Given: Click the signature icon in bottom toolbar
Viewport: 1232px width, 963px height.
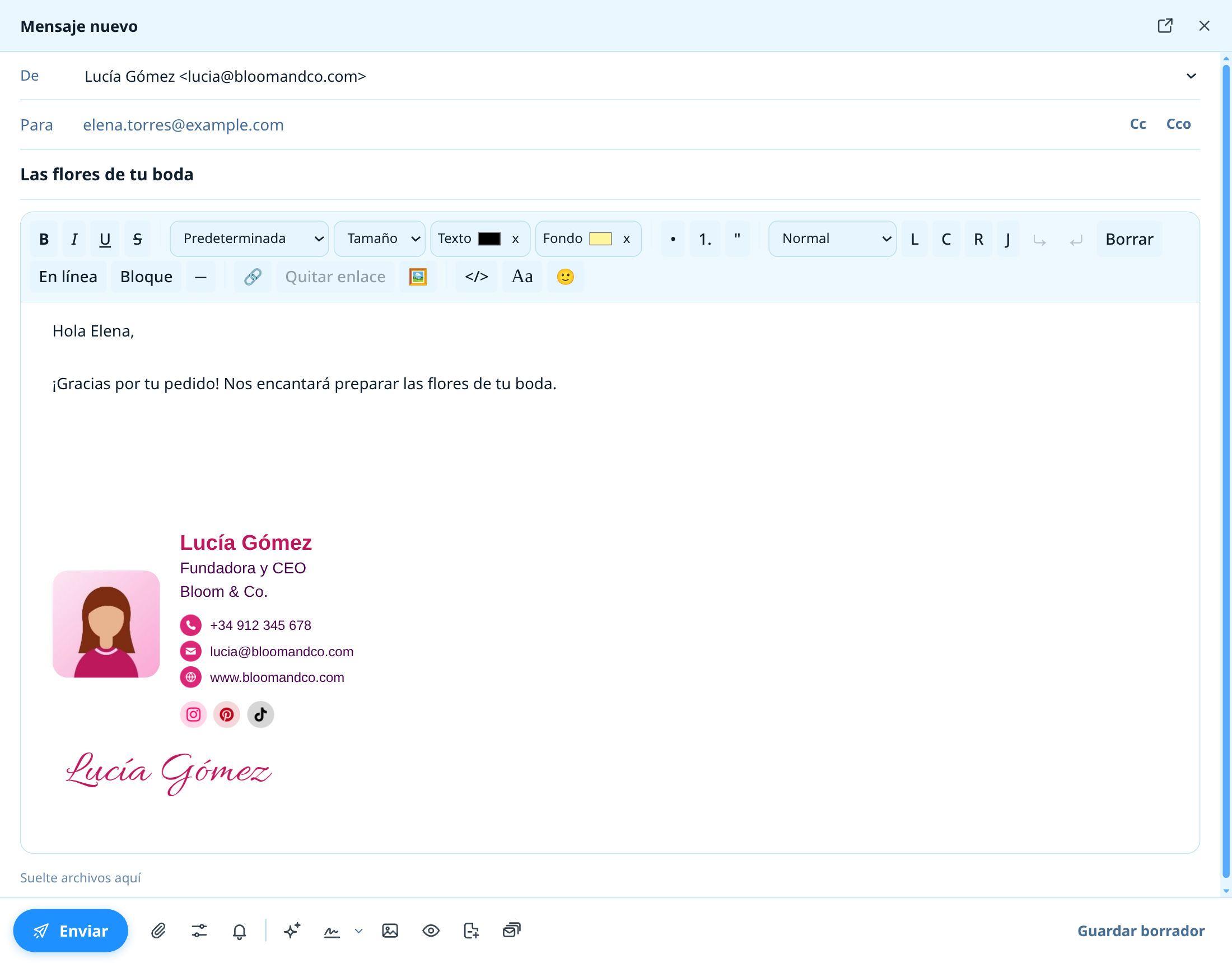Looking at the screenshot, I should coord(332,931).
